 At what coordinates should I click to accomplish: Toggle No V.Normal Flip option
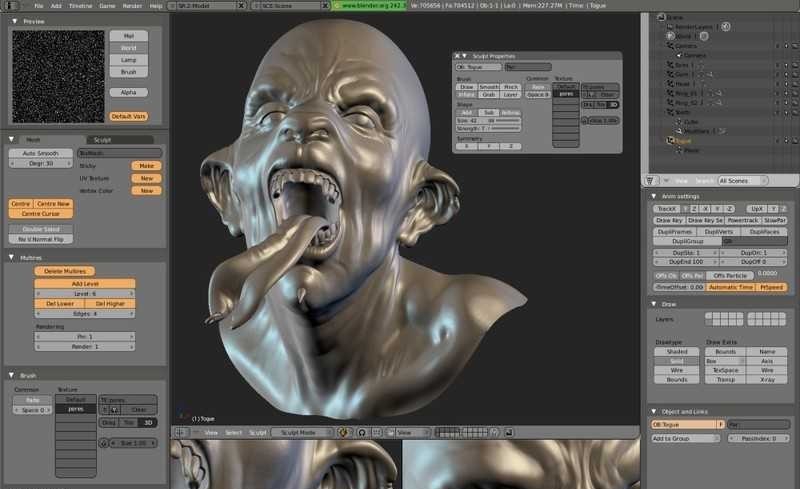pyautogui.click(x=41, y=239)
